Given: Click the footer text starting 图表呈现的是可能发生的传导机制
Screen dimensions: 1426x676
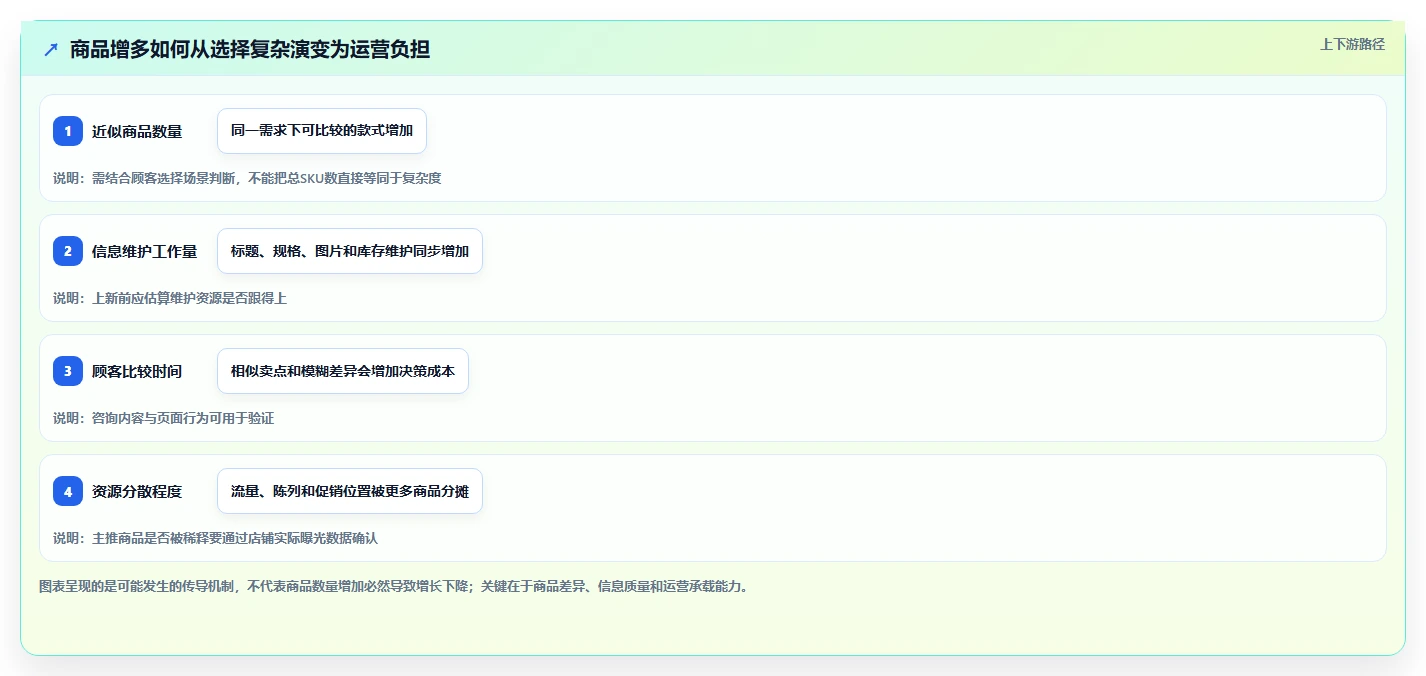Looking at the screenshot, I should pyautogui.click(x=394, y=586).
